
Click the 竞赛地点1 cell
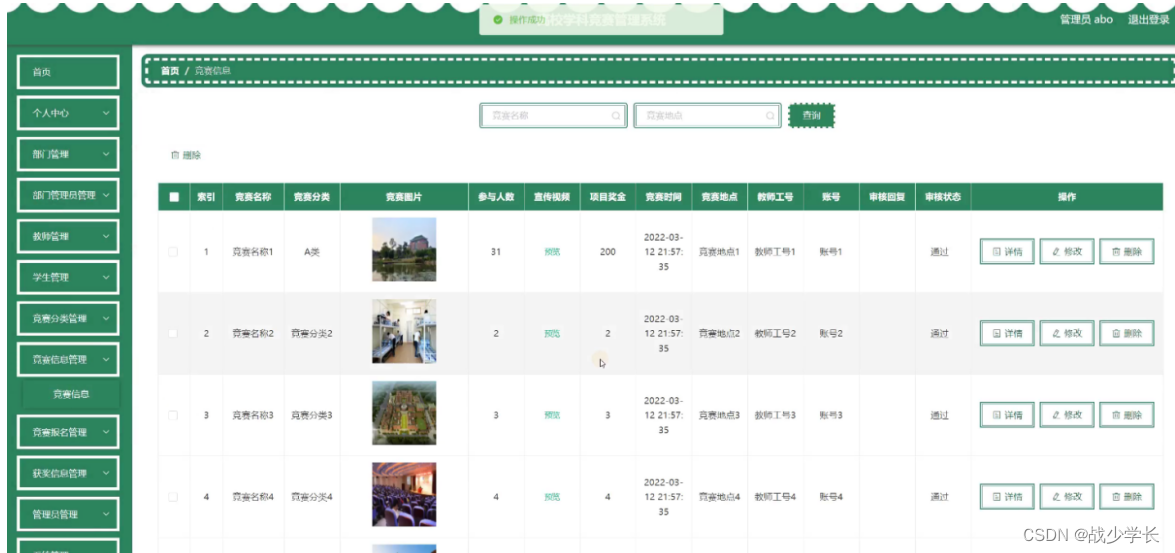719,252
